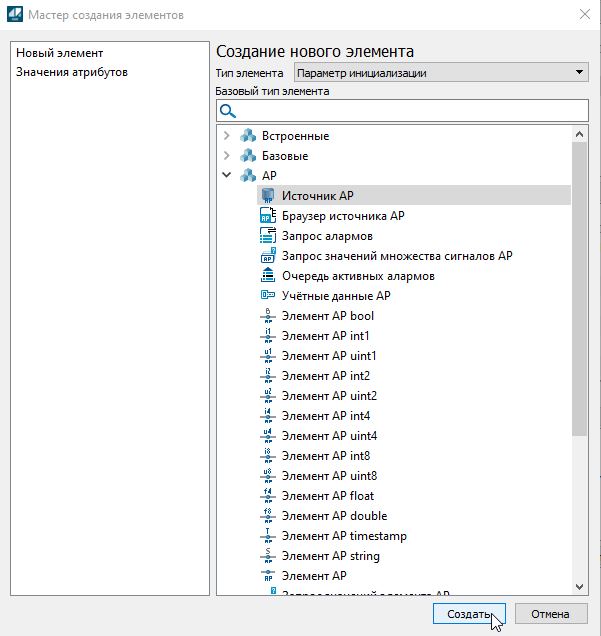Click the Базовый тип элемента search field
Image resolution: width=601 pixels, height=636 pixels.
[410, 110]
